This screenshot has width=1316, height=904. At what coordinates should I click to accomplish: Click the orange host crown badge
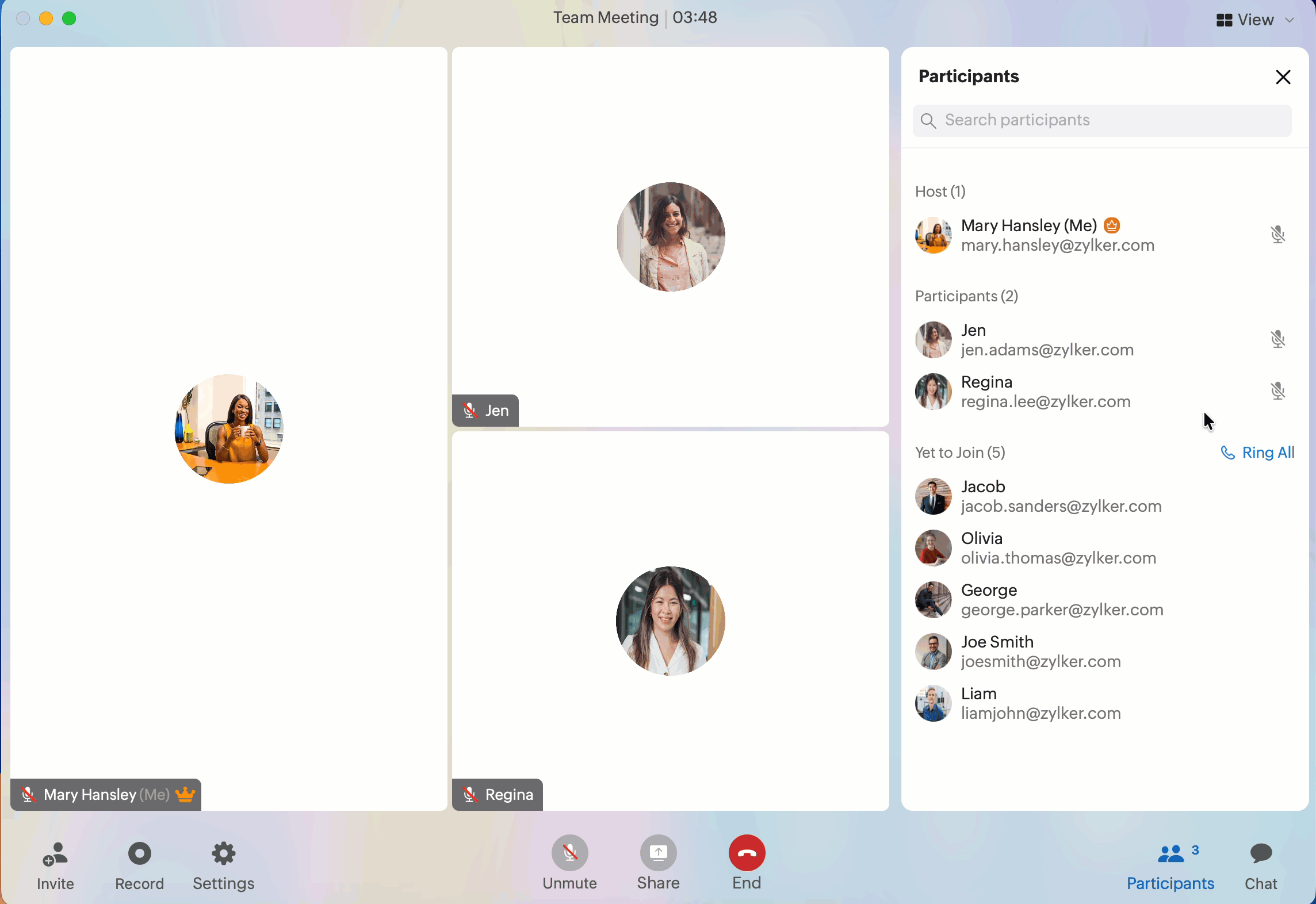tap(1112, 225)
